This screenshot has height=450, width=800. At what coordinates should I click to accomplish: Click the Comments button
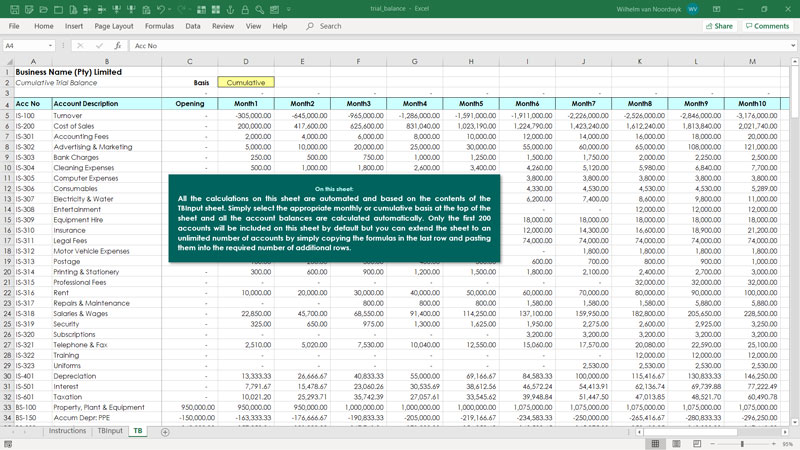(x=767, y=26)
